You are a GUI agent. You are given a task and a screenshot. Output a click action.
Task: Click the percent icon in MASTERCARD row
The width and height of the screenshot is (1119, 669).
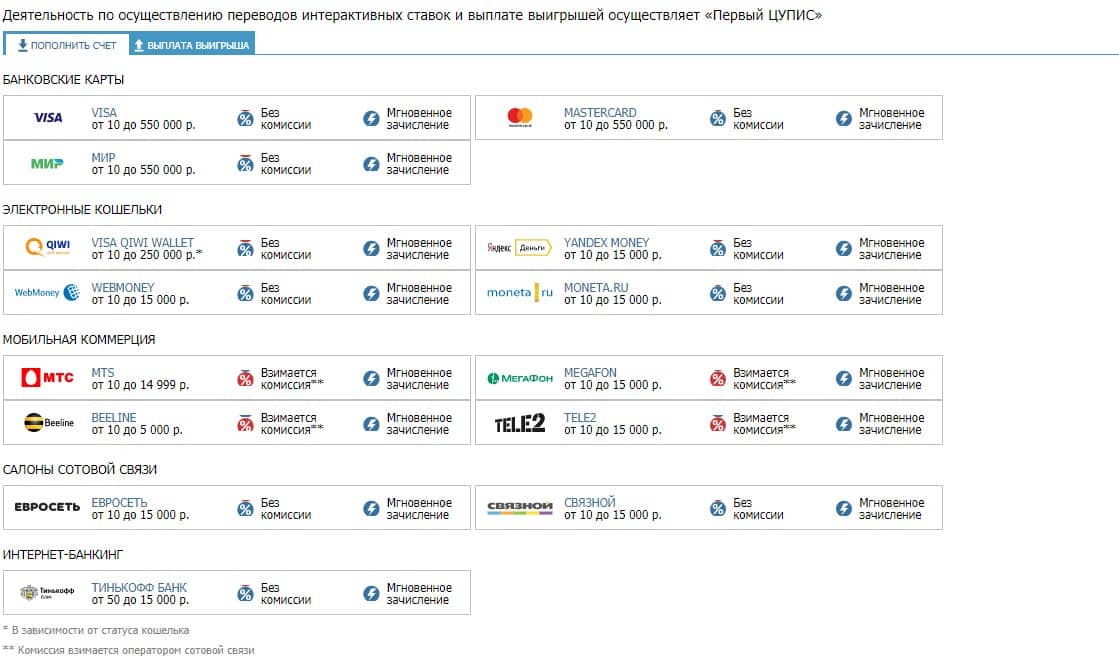(x=718, y=118)
